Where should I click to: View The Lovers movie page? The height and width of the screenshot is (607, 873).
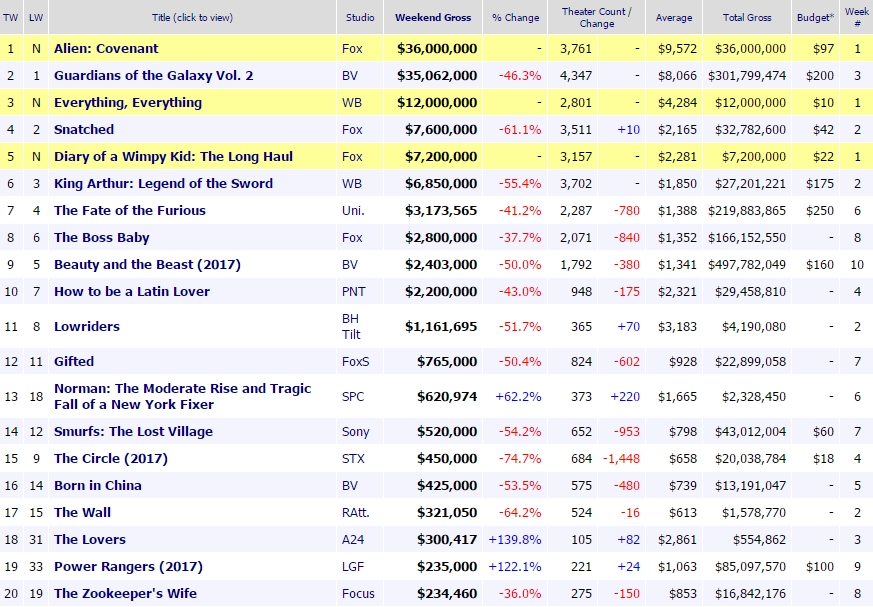point(90,540)
